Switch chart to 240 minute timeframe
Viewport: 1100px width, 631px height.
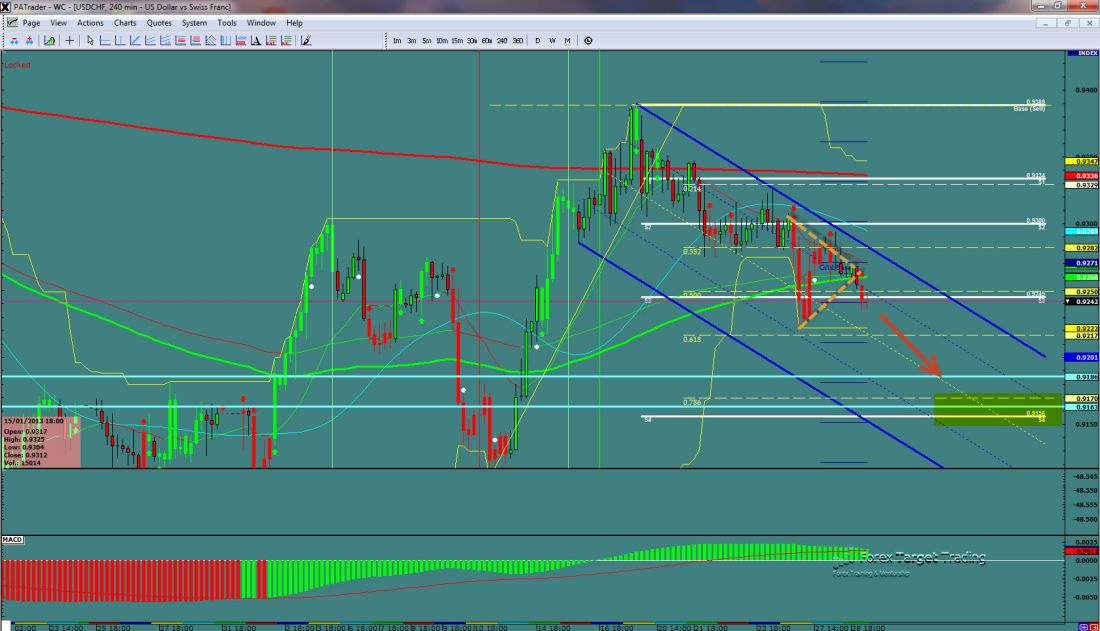click(x=502, y=41)
